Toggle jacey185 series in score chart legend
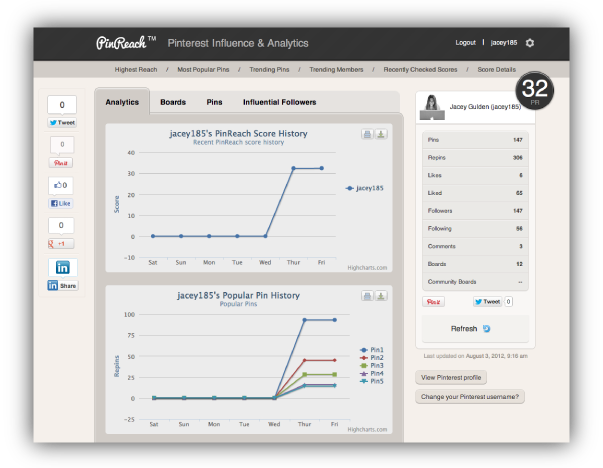 coord(365,188)
